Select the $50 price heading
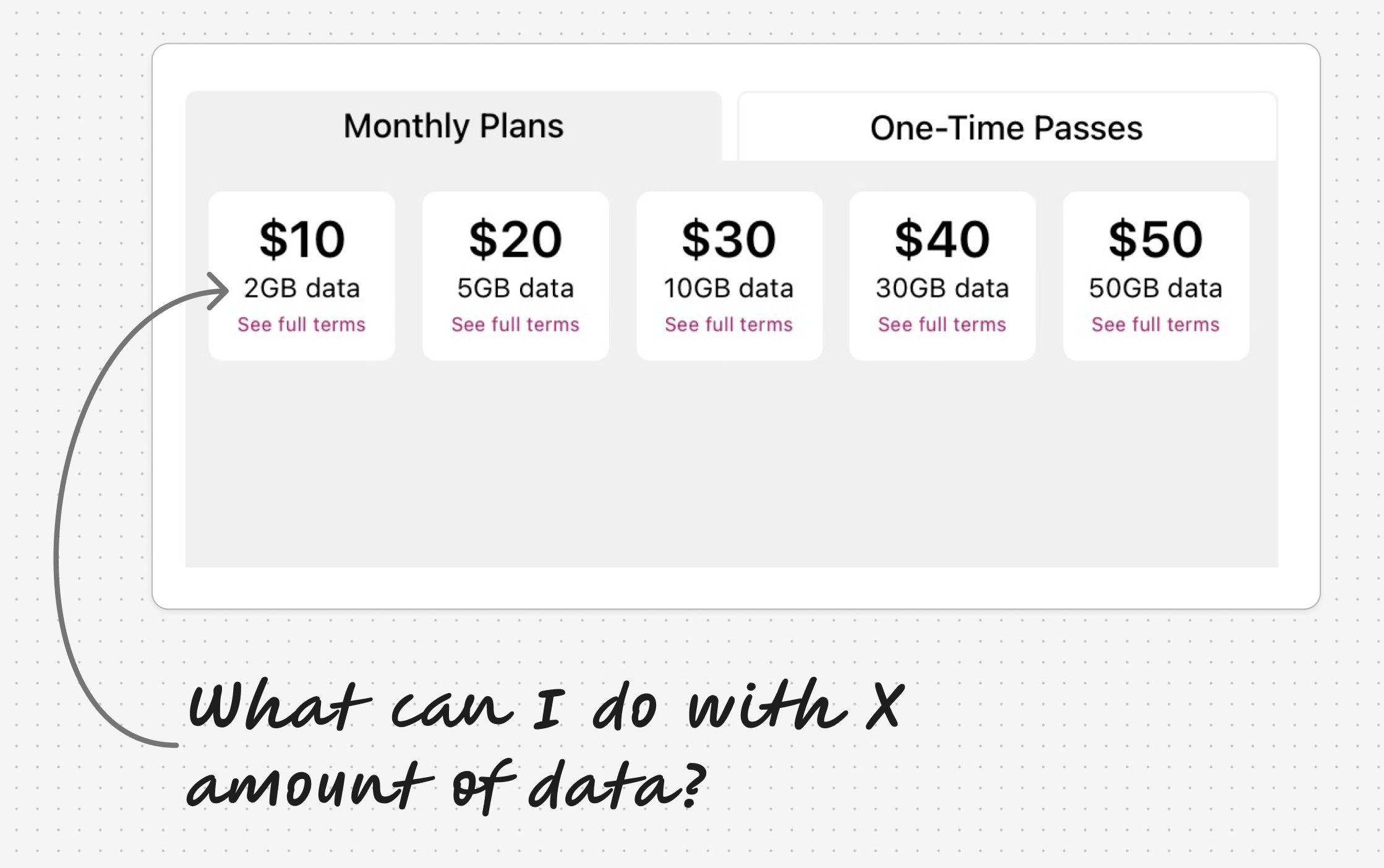The image size is (1384, 868). [x=1155, y=239]
